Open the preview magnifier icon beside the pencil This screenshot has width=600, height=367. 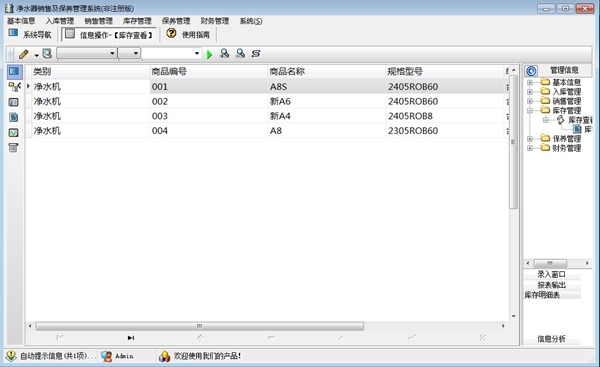(x=47, y=54)
